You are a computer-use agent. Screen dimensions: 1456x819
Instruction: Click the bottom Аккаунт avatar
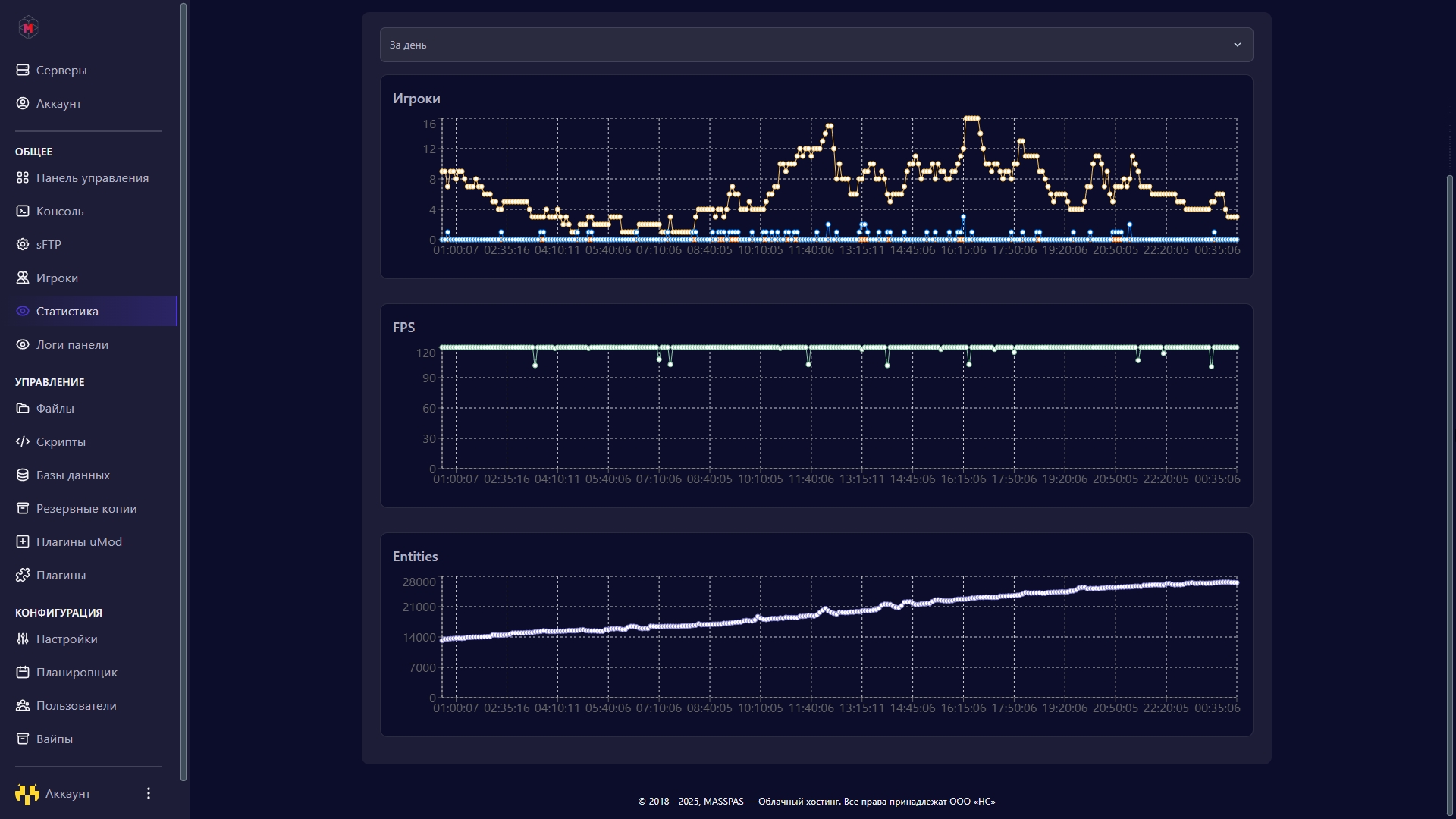coord(27,794)
